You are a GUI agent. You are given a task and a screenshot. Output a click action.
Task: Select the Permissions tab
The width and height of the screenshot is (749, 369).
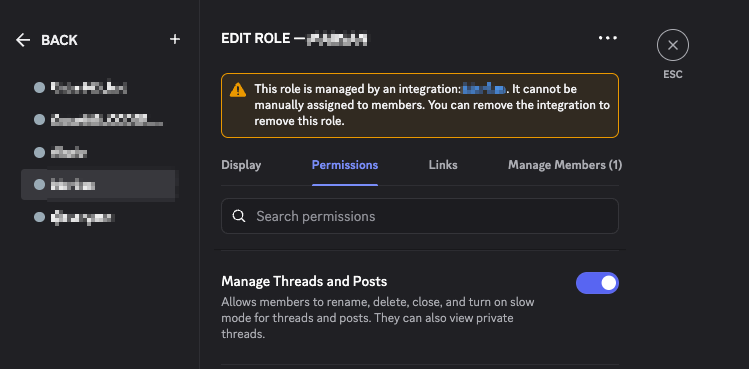click(345, 165)
